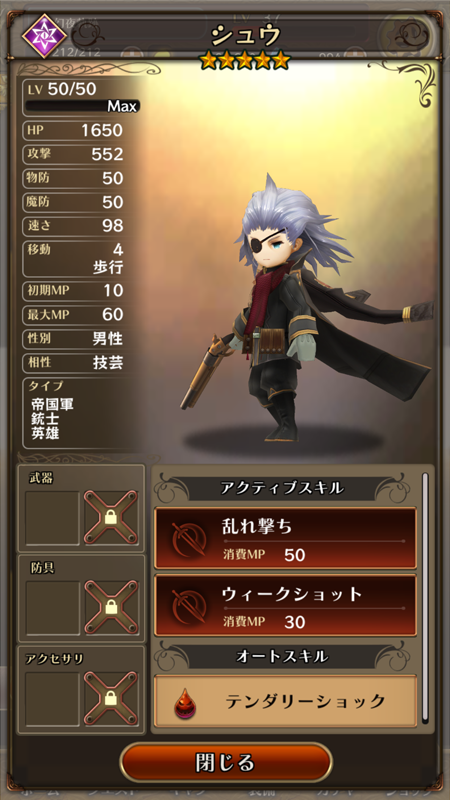The image size is (450, 800).
Task: Tap the level experience bar showing Max
Action: pos(83,106)
